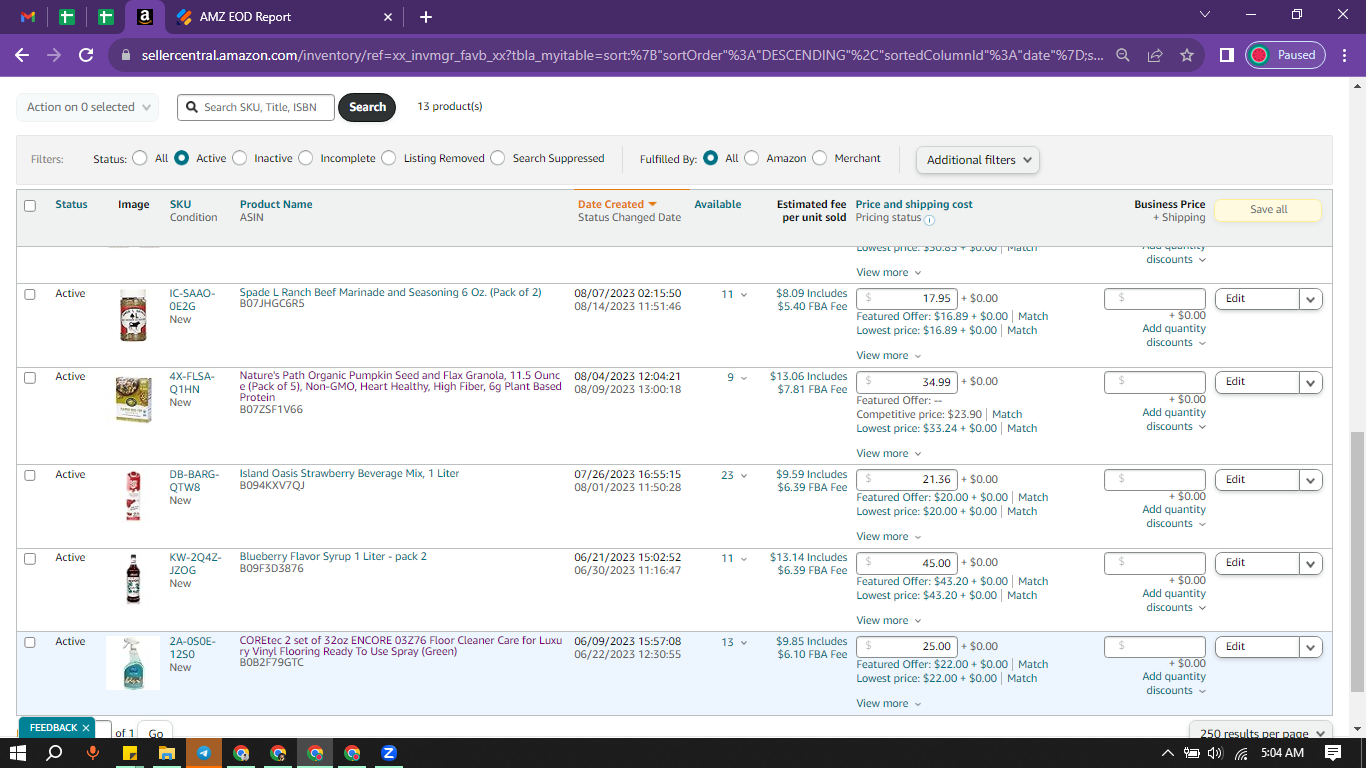This screenshot has width=1366, height=768.
Task: Tick the select-all checkbox in table header
Action: click(x=30, y=206)
